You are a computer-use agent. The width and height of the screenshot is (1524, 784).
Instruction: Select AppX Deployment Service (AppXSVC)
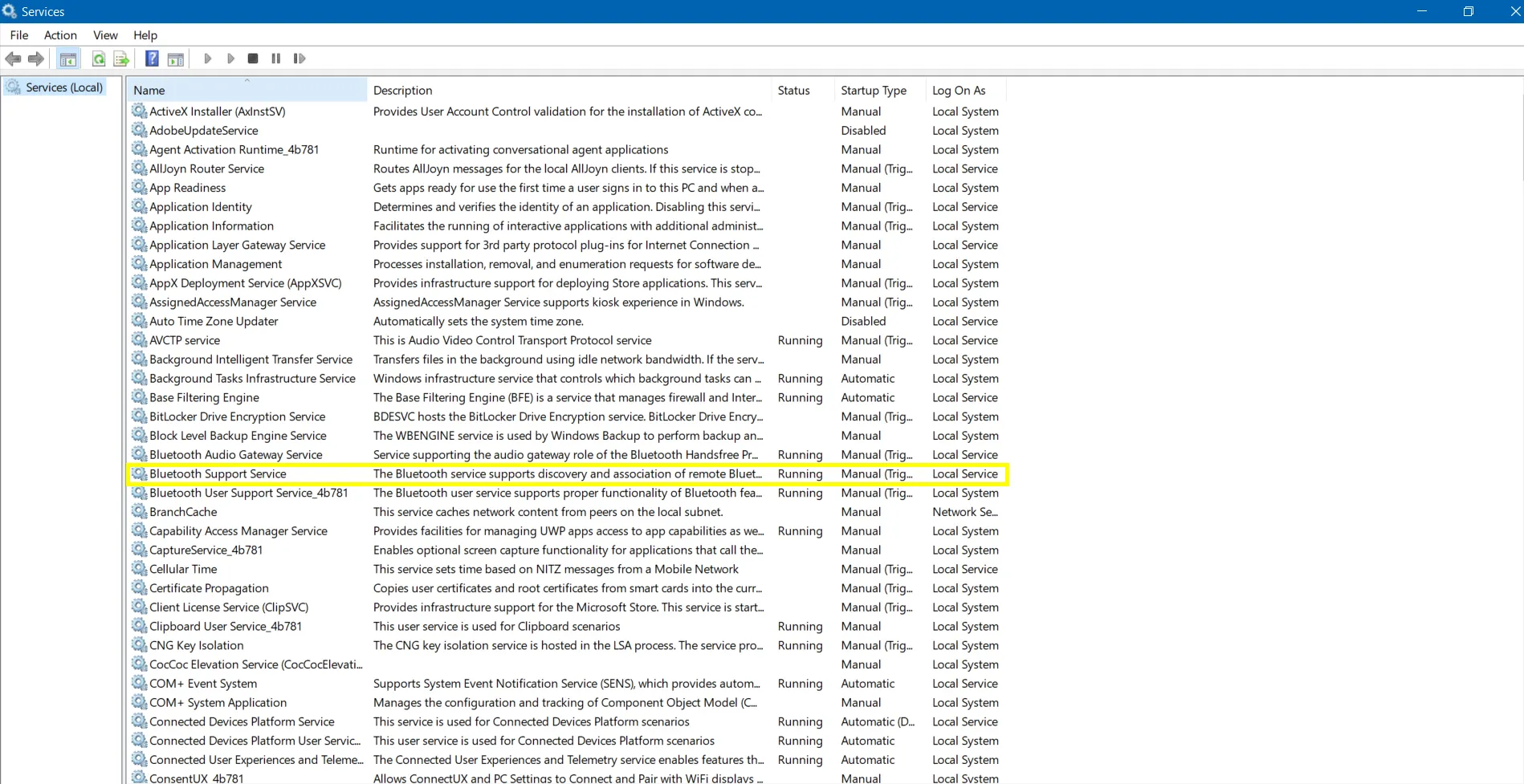coord(246,283)
